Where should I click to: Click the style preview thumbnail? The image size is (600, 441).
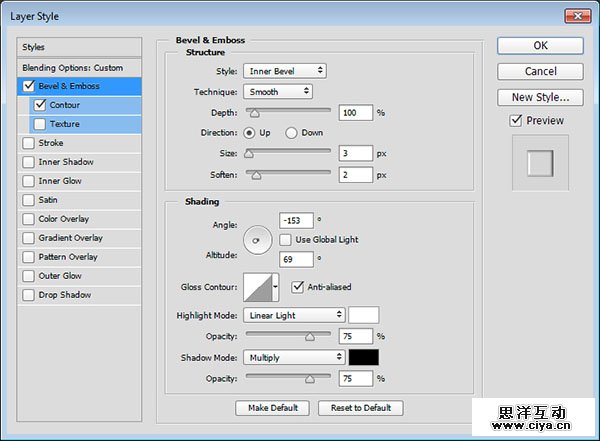tap(540, 163)
